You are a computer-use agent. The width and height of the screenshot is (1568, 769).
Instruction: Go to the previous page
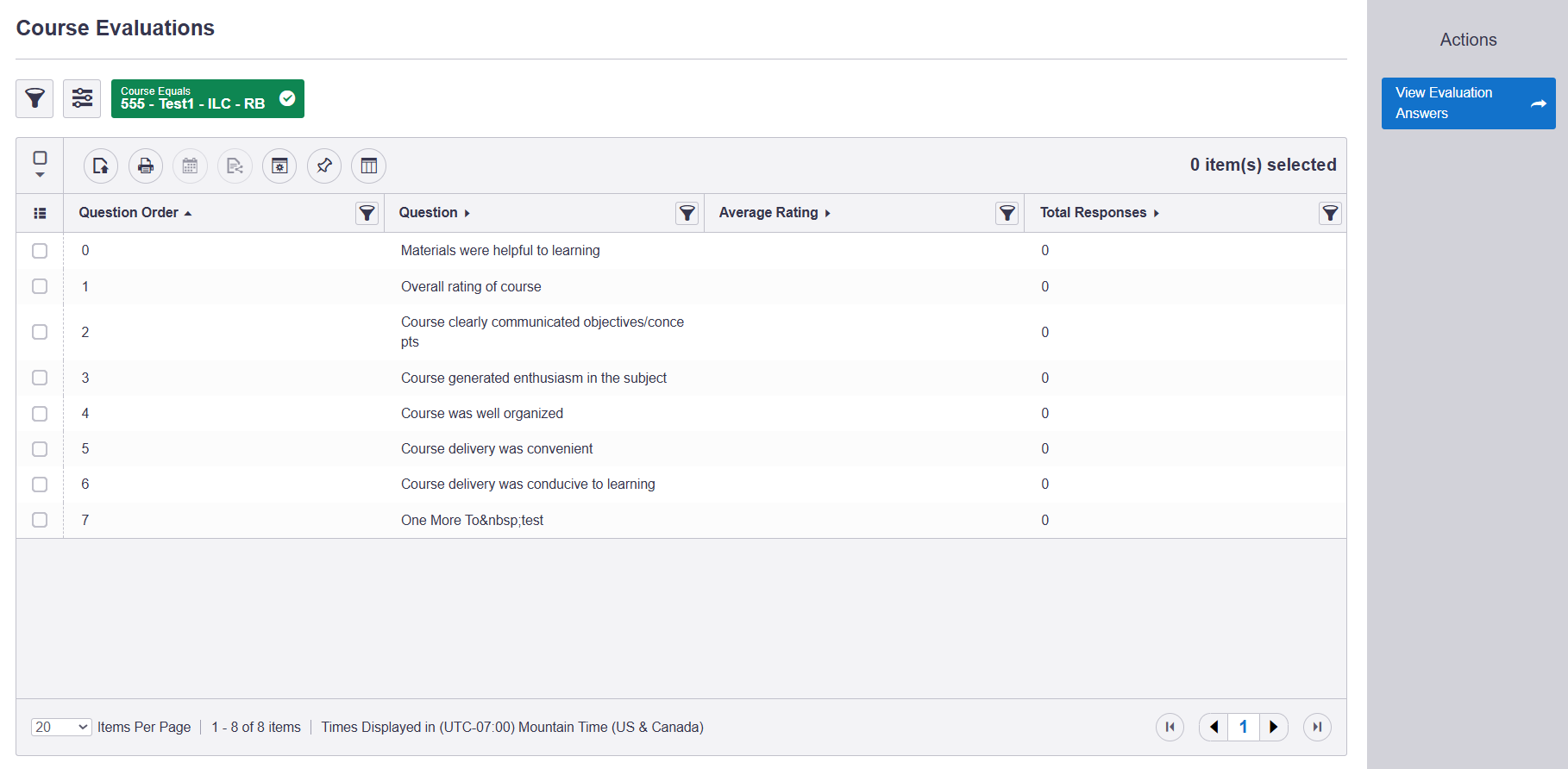coord(1214,727)
